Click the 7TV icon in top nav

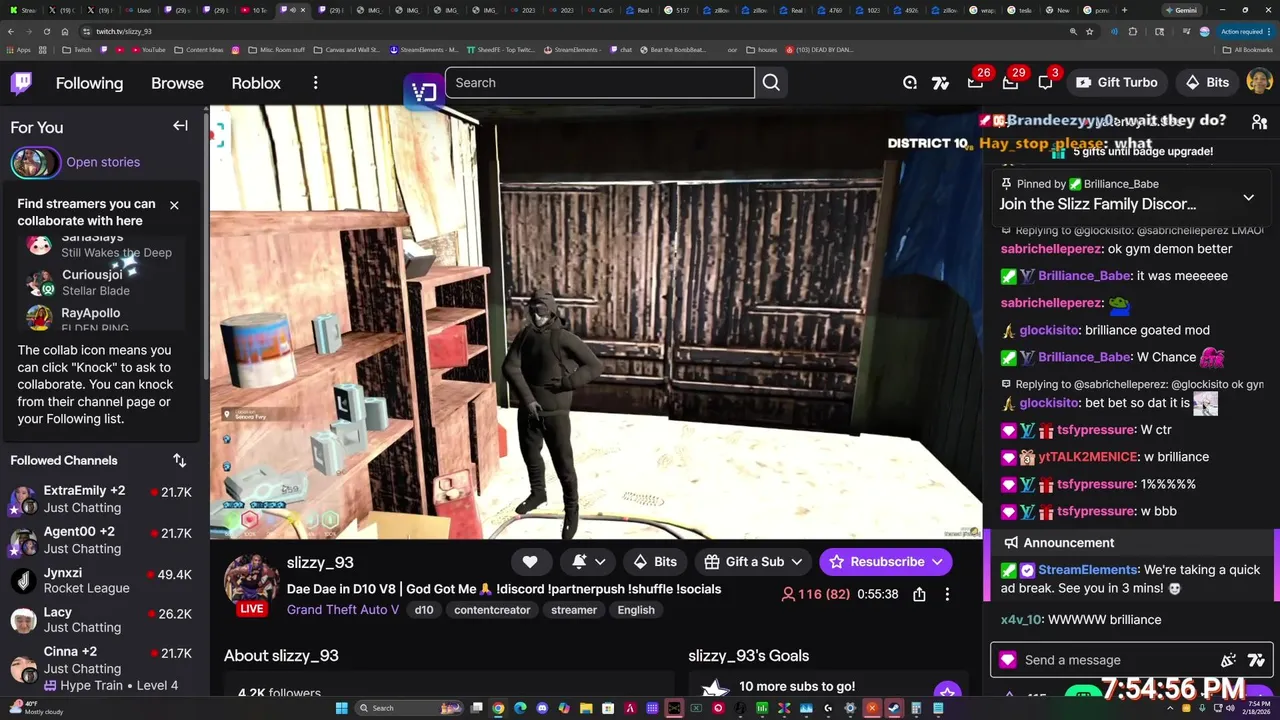tap(940, 83)
